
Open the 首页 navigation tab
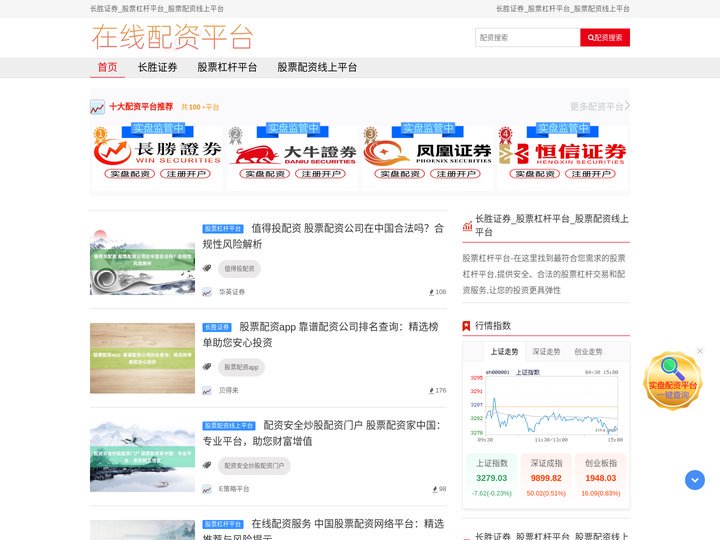tap(107, 67)
